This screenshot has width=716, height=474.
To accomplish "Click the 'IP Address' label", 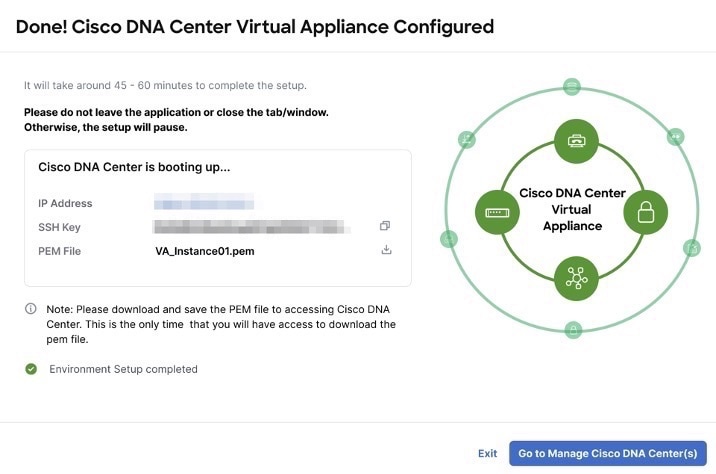I will tap(65, 203).
